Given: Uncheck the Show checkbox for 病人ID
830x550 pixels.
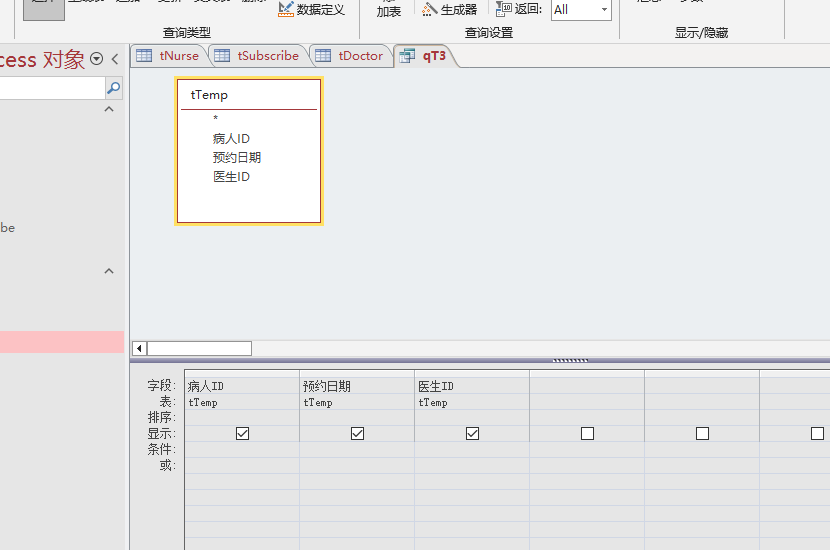Looking at the screenshot, I should pos(242,434).
